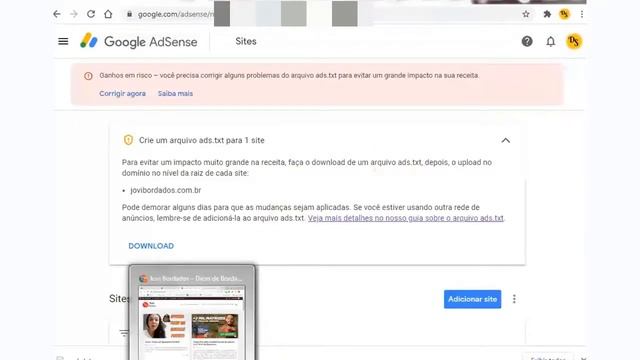Click the address bar URL
The width and height of the screenshot is (640, 360).
(176, 14)
